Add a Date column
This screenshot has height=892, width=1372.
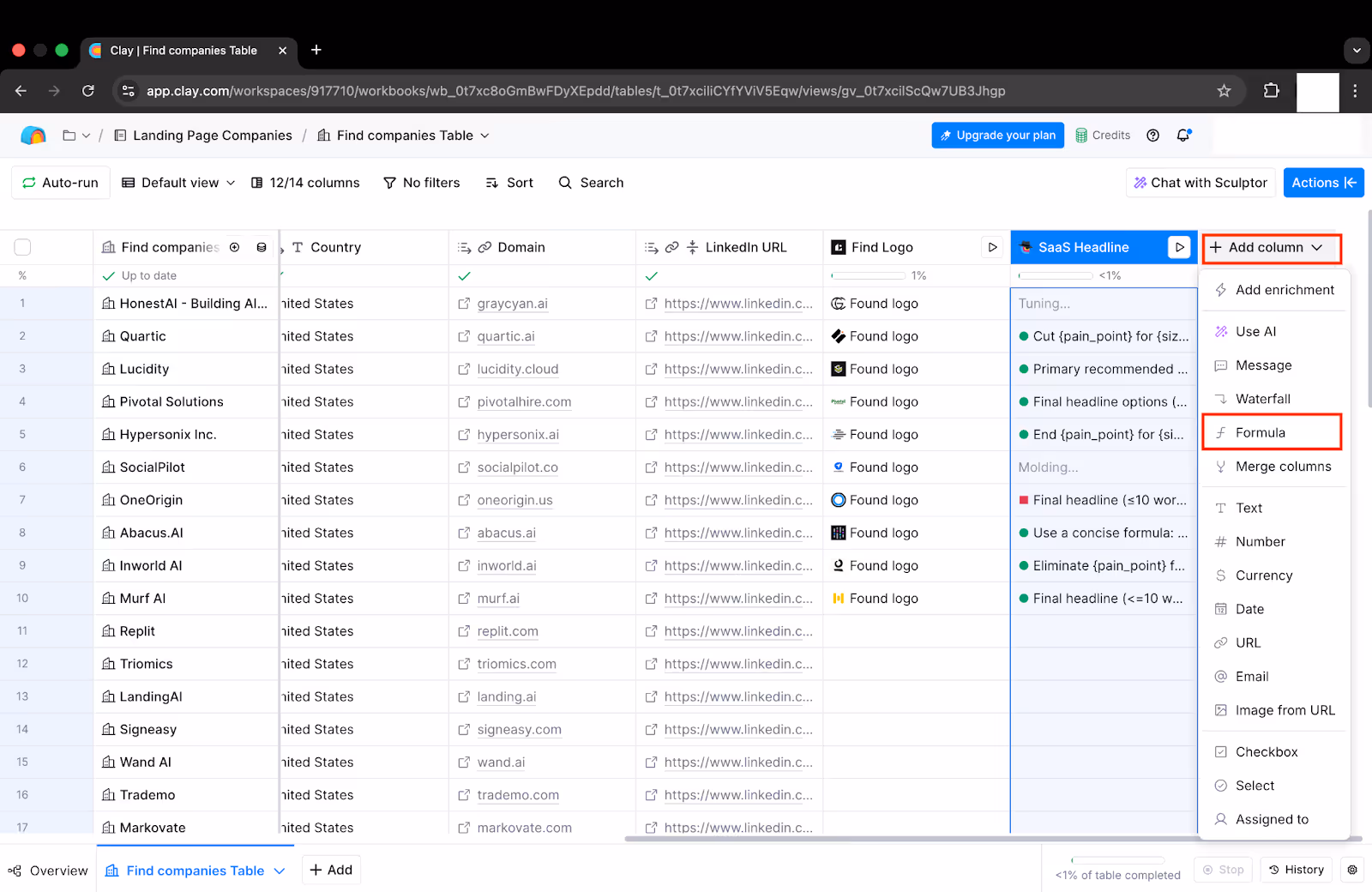click(x=1274, y=609)
